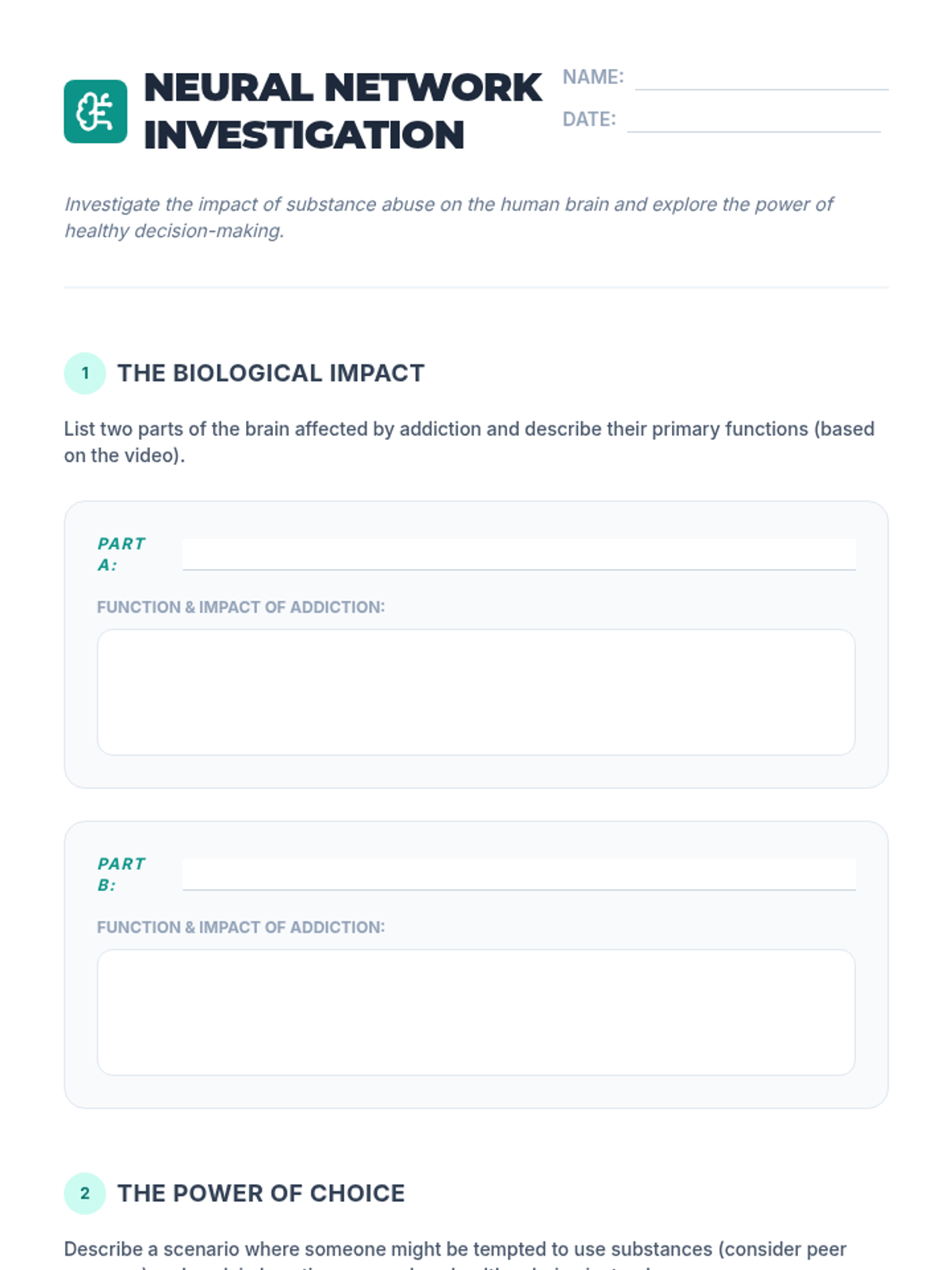Click the DATE input line

pos(753,121)
